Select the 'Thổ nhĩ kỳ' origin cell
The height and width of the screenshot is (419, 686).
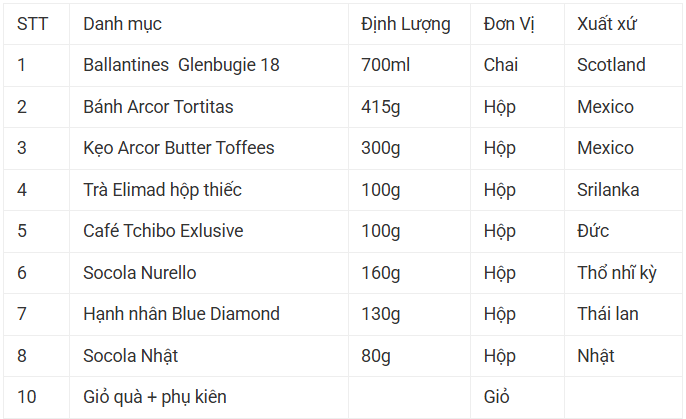(x=616, y=273)
